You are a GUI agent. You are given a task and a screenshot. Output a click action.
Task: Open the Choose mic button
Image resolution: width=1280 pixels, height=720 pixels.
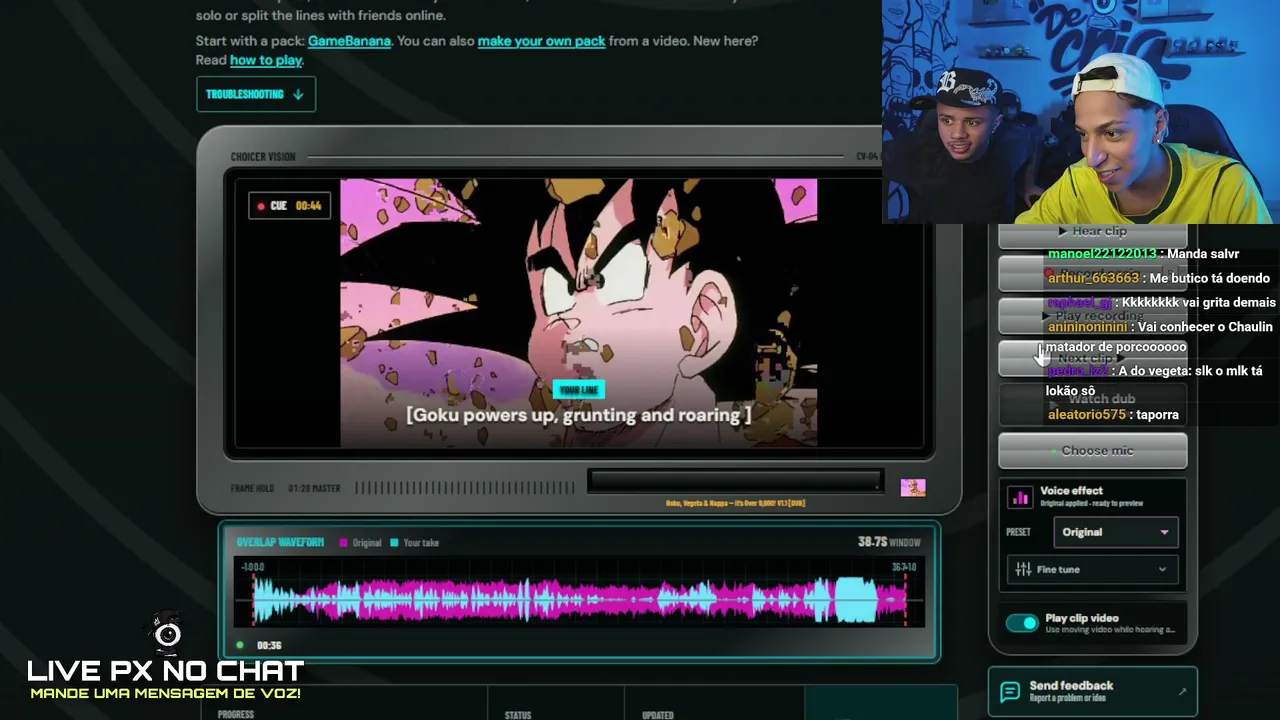1093,451
